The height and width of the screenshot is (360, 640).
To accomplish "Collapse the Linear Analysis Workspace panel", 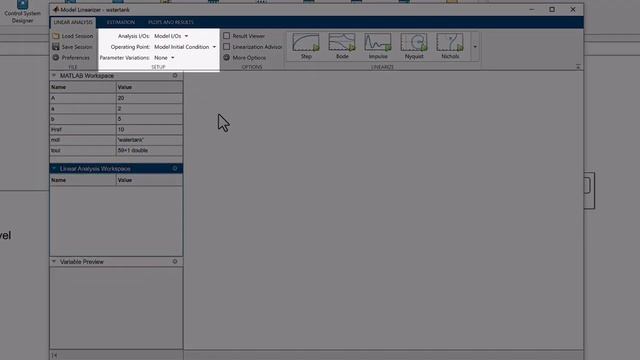I will coord(54,169).
